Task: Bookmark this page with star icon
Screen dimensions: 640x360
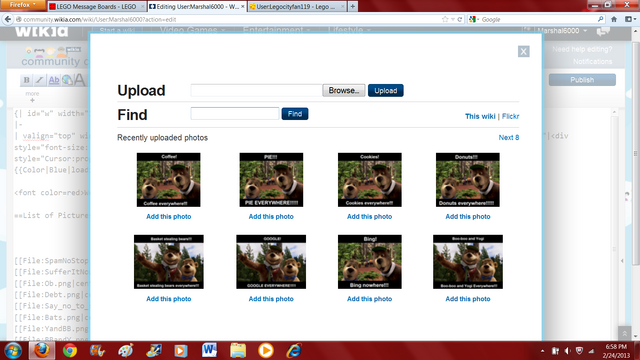Action: click(x=445, y=19)
